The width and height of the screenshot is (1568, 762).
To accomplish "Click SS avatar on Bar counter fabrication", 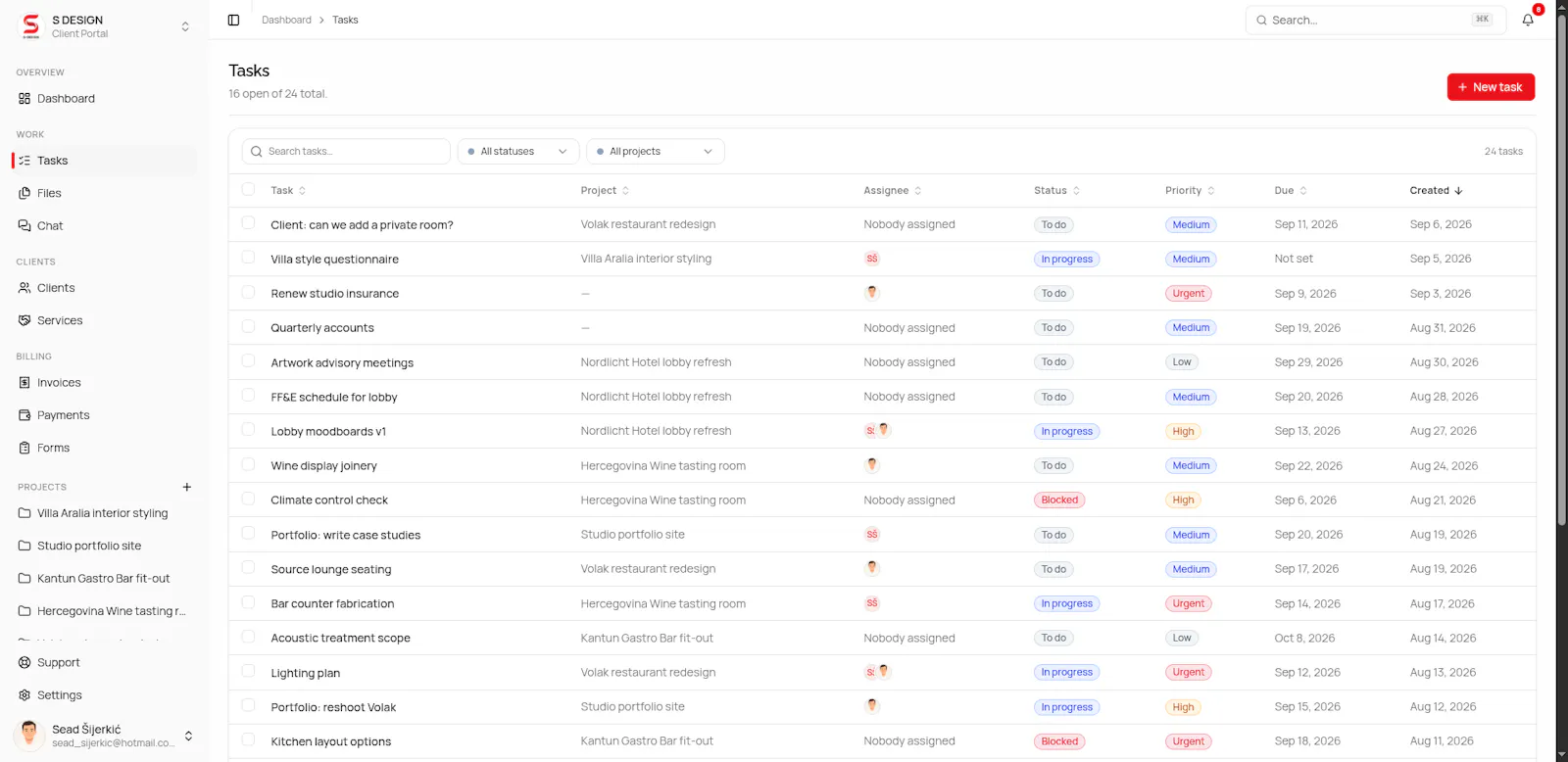I will pos(872,603).
